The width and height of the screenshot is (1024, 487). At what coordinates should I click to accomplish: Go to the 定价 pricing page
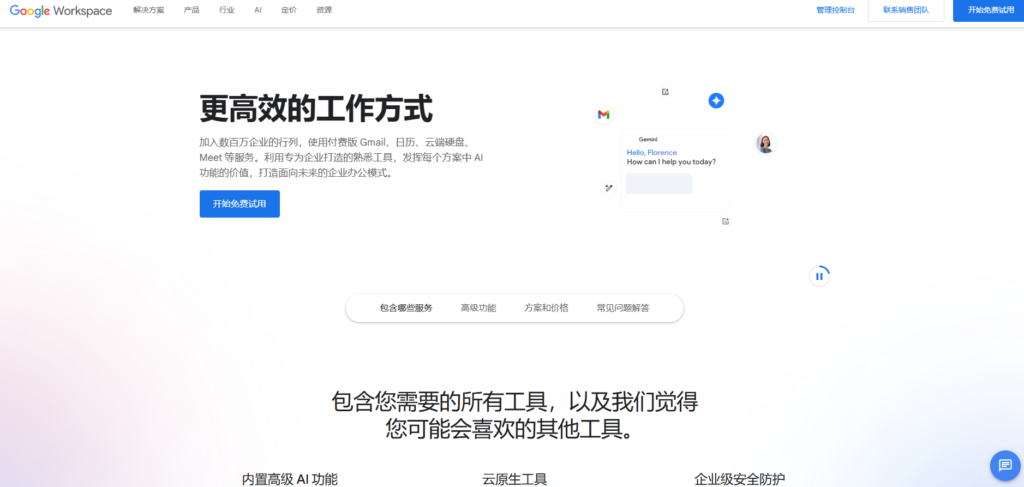pos(289,10)
